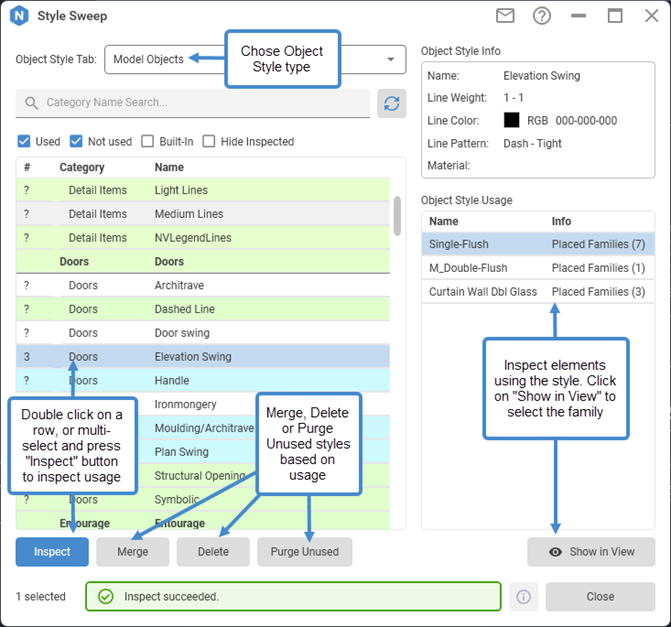Select the Plan Swing row
The image size is (671, 627).
pyautogui.click(x=203, y=452)
